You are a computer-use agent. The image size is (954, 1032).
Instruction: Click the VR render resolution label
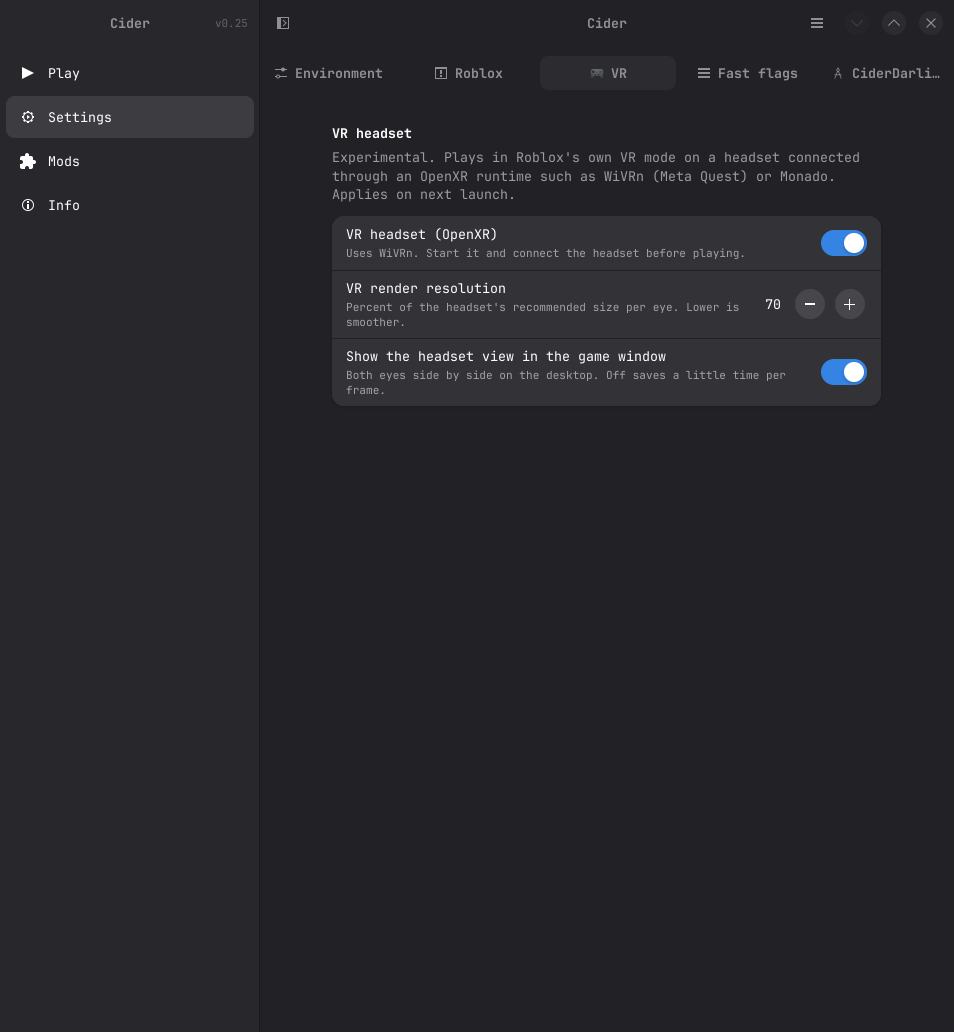[426, 288]
